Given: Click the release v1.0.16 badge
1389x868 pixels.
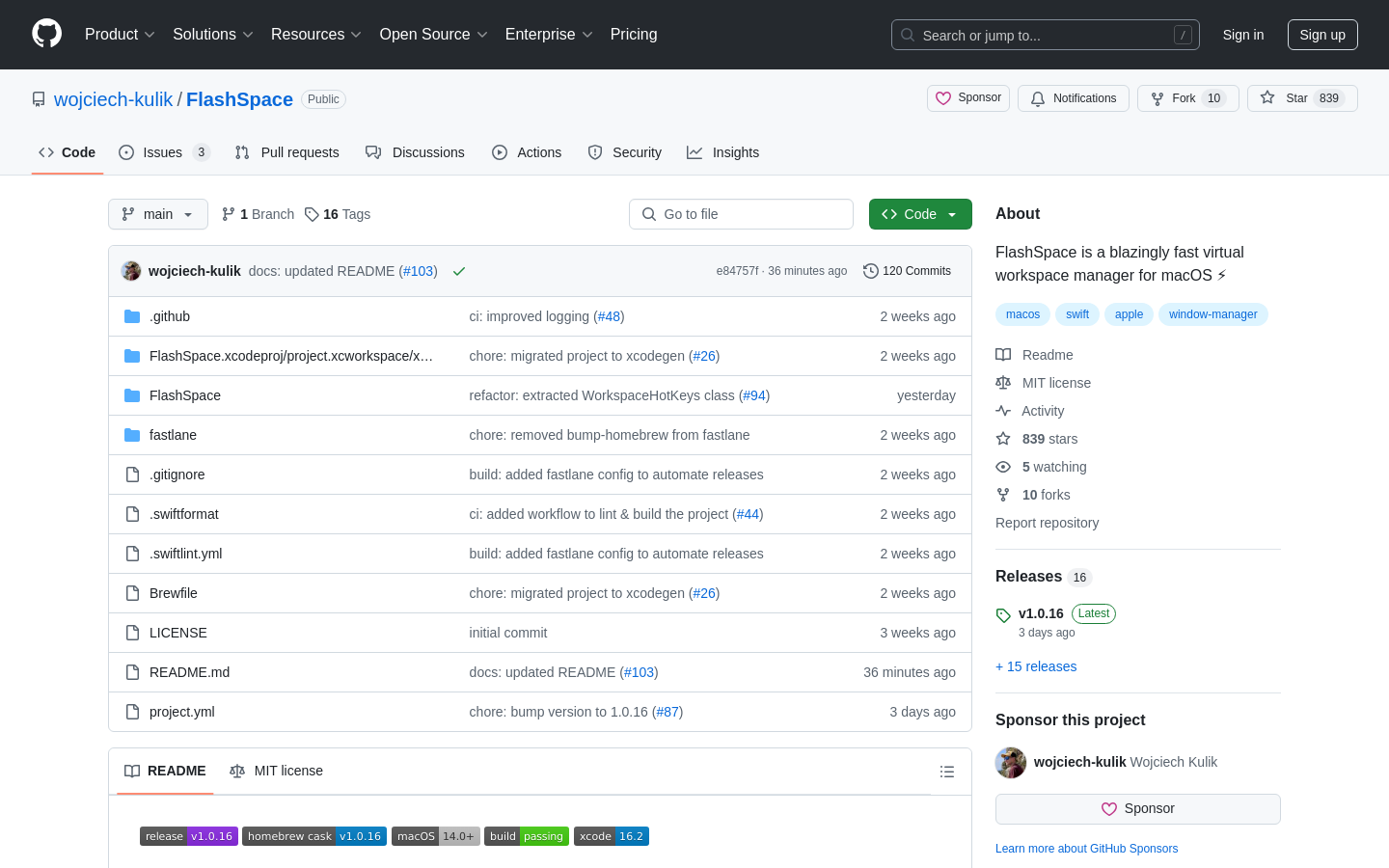Looking at the screenshot, I should (x=189, y=836).
